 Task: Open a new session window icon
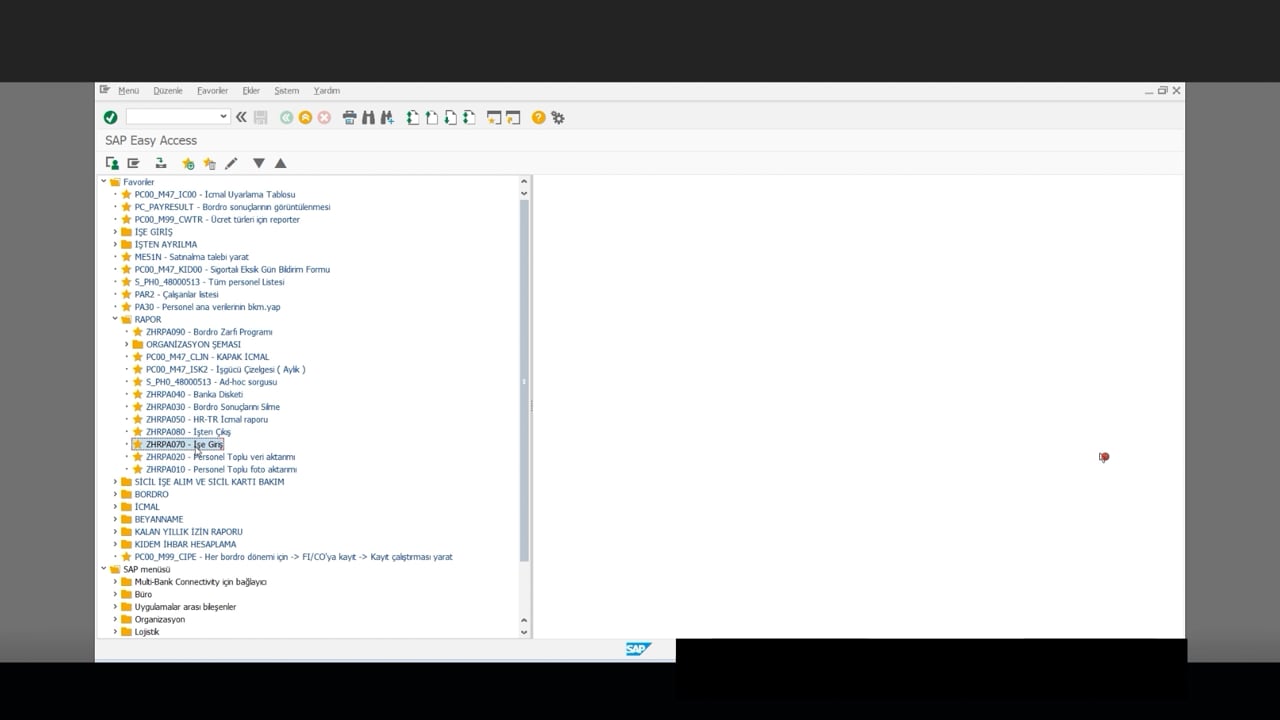pyautogui.click(x=494, y=117)
